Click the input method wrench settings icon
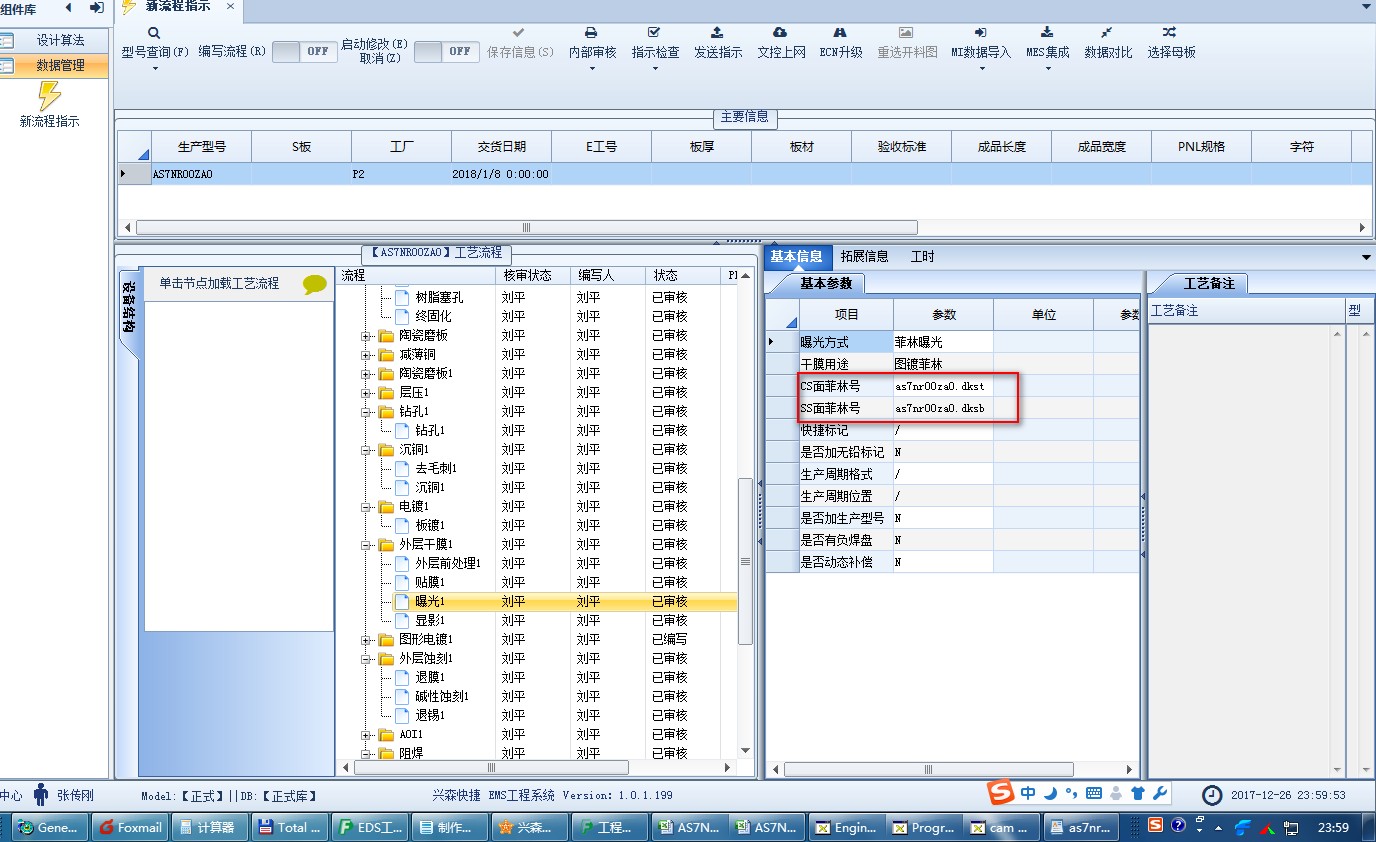Viewport: 1376px width, 842px height. coord(1160,793)
